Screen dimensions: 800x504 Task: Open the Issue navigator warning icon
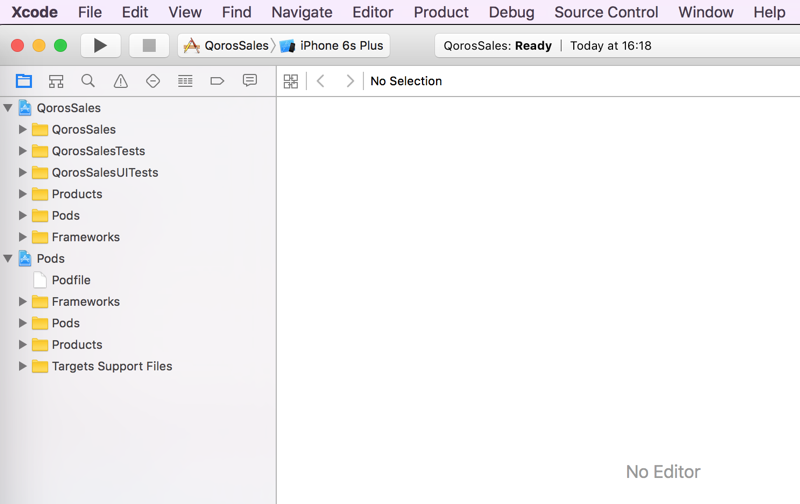tap(120, 81)
